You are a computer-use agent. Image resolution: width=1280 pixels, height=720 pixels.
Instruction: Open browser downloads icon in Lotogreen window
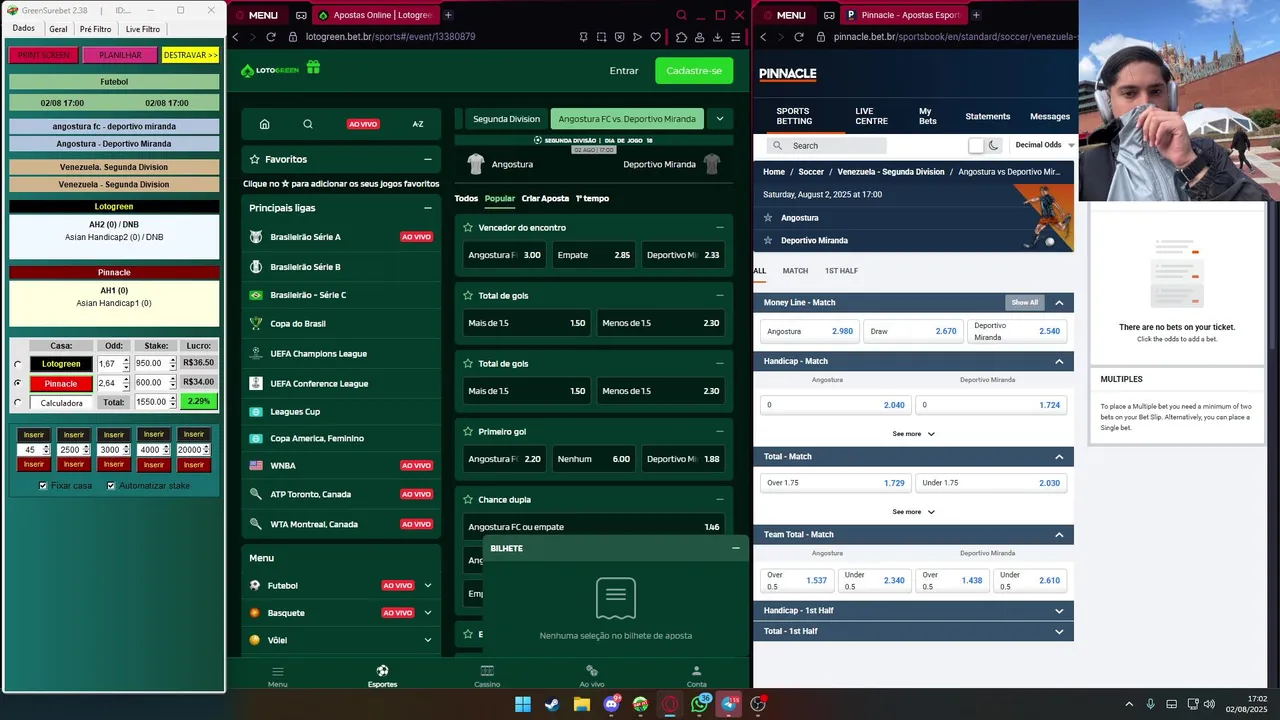[718, 37]
